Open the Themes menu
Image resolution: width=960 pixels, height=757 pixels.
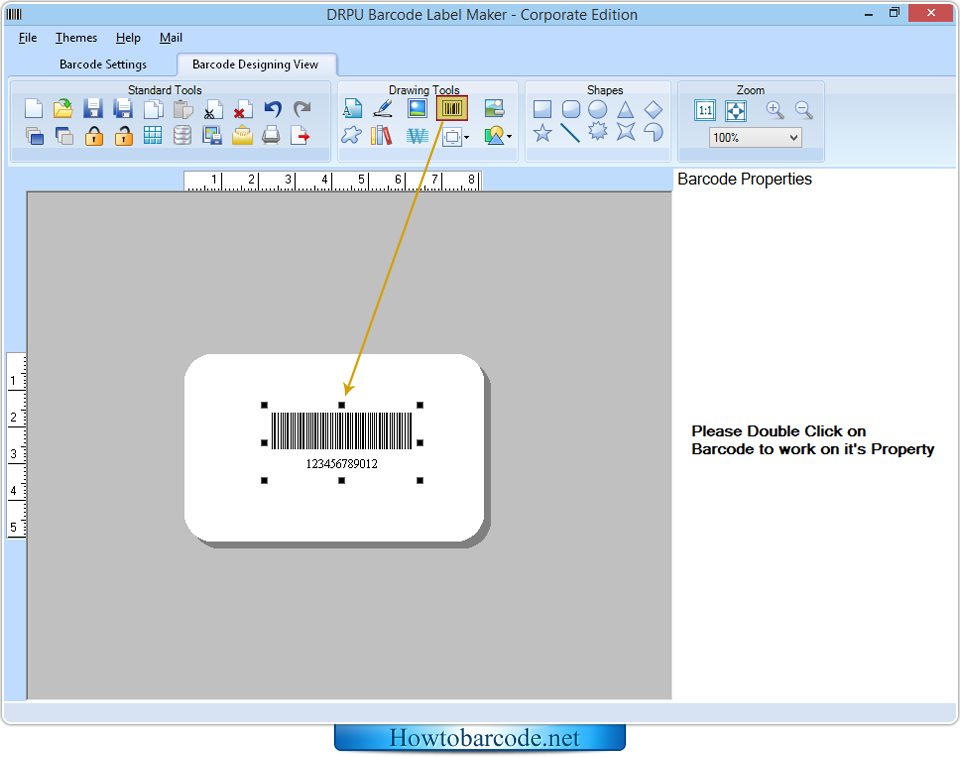pyautogui.click(x=76, y=38)
